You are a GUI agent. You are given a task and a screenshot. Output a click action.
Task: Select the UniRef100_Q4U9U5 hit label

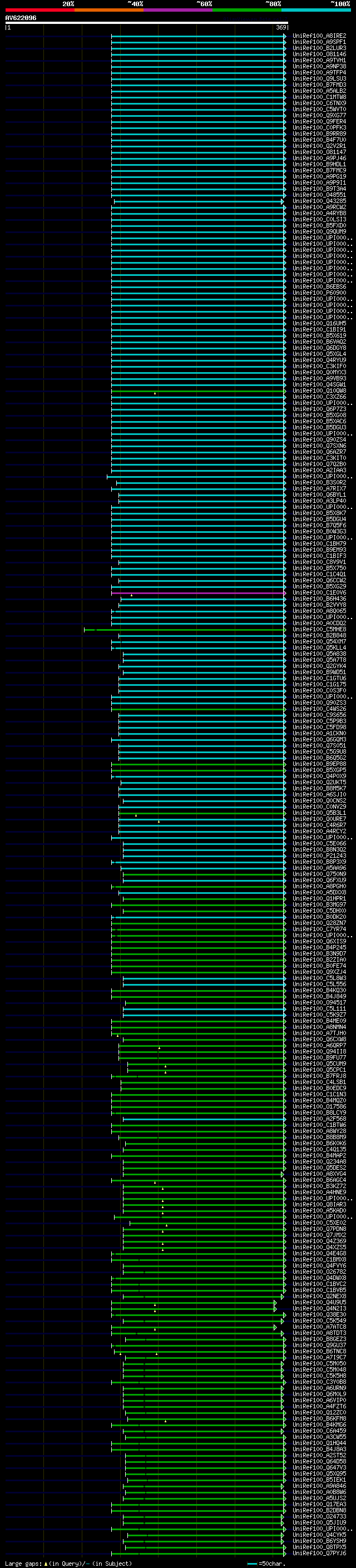pyautogui.click(x=319, y=1303)
